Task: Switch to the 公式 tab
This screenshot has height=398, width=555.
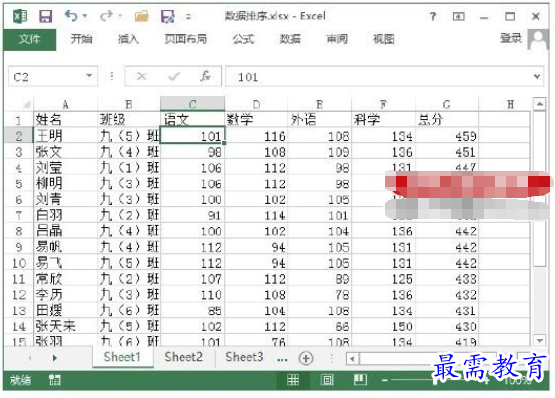Action: (243, 39)
